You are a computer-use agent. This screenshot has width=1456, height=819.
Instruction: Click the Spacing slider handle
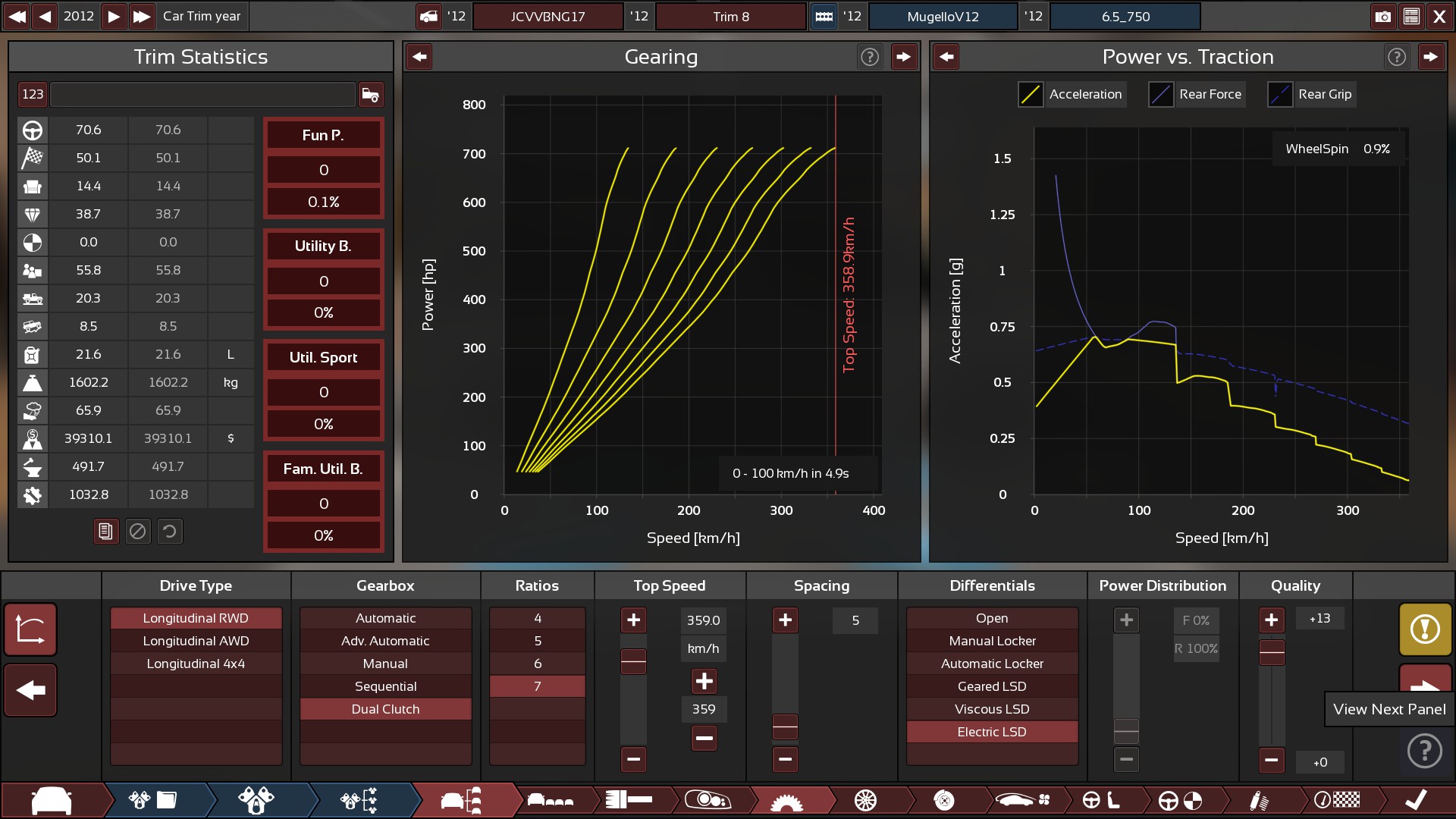(x=784, y=727)
